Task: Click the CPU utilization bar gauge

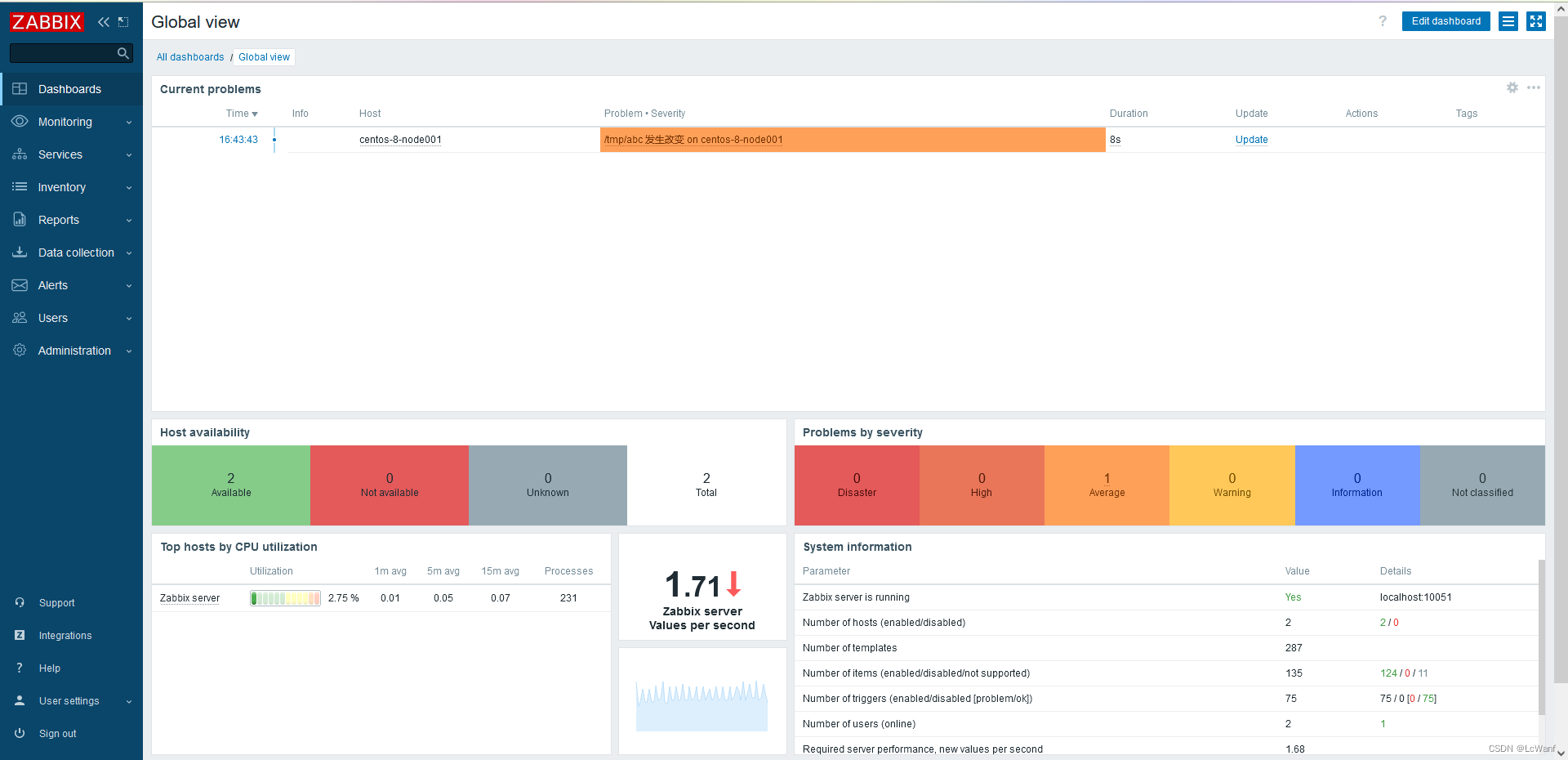Action: (285, 598)
